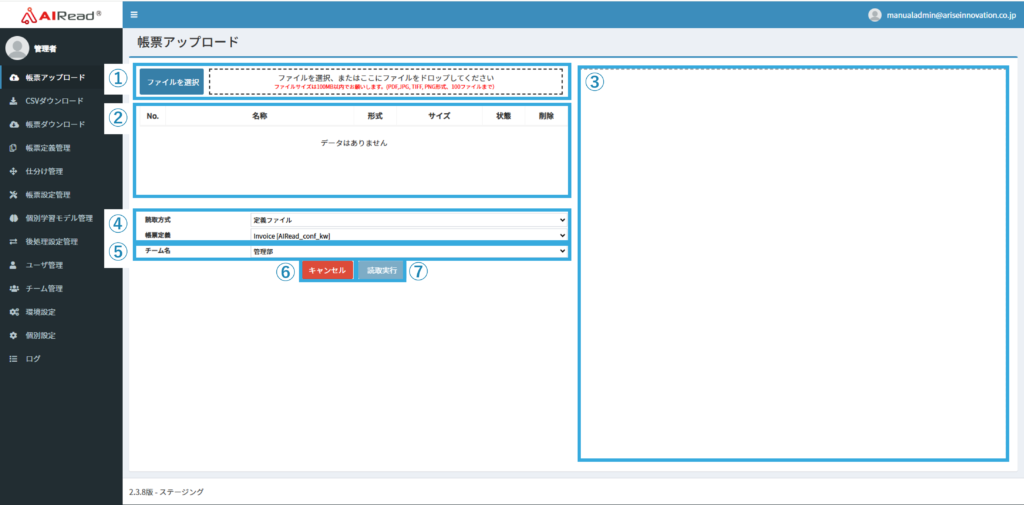Screen dimensions: 1024x505
Task: Click the 読取実行 button
Action: [x=381, y=271]
